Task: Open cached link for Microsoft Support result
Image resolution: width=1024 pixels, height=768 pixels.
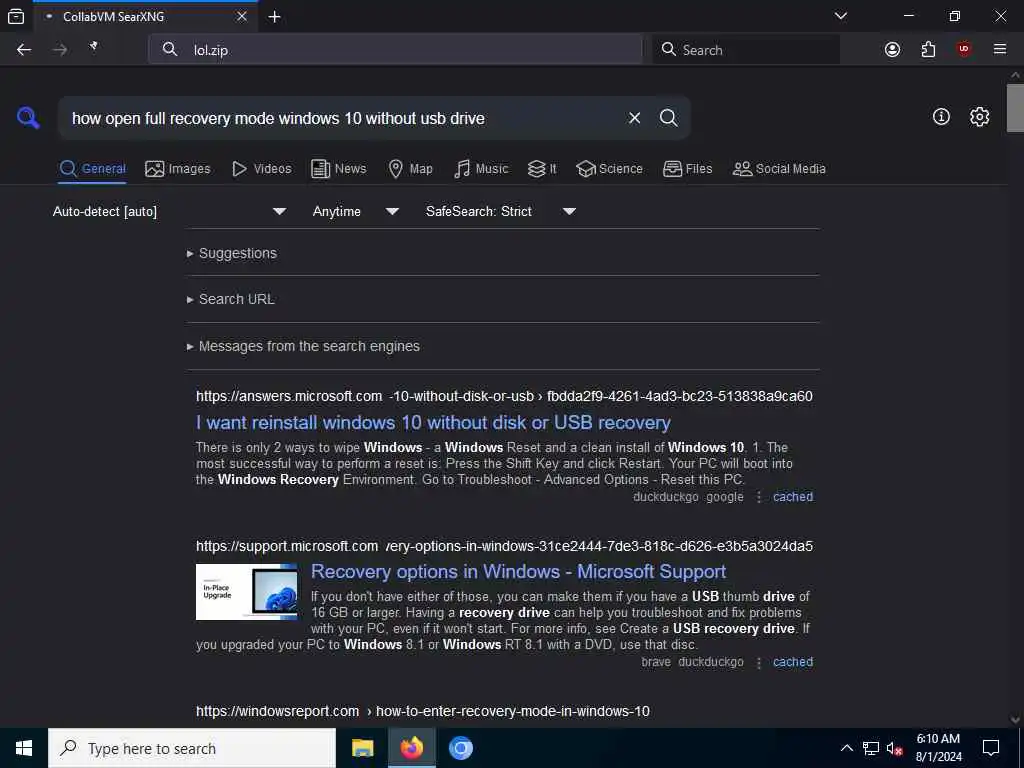Action: [793, 662]
